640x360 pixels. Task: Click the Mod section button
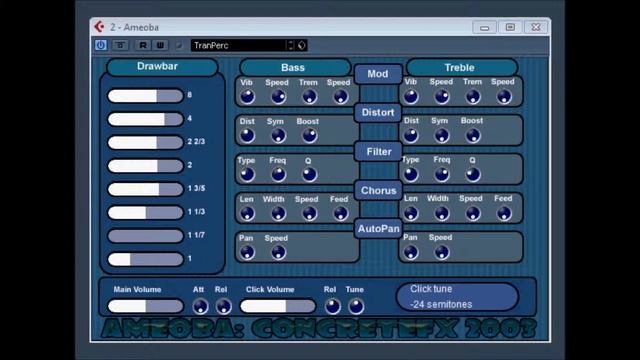[378, 74]
